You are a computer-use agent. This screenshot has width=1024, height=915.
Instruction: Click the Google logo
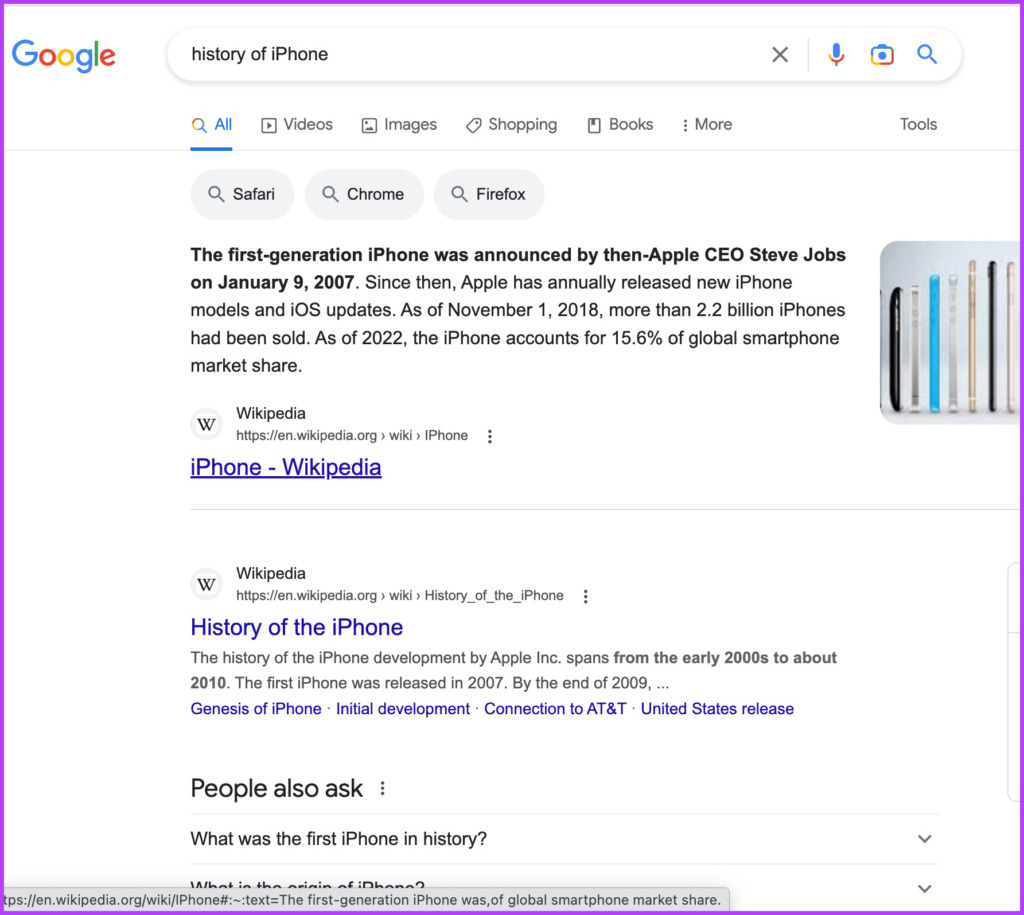point(64,55)
